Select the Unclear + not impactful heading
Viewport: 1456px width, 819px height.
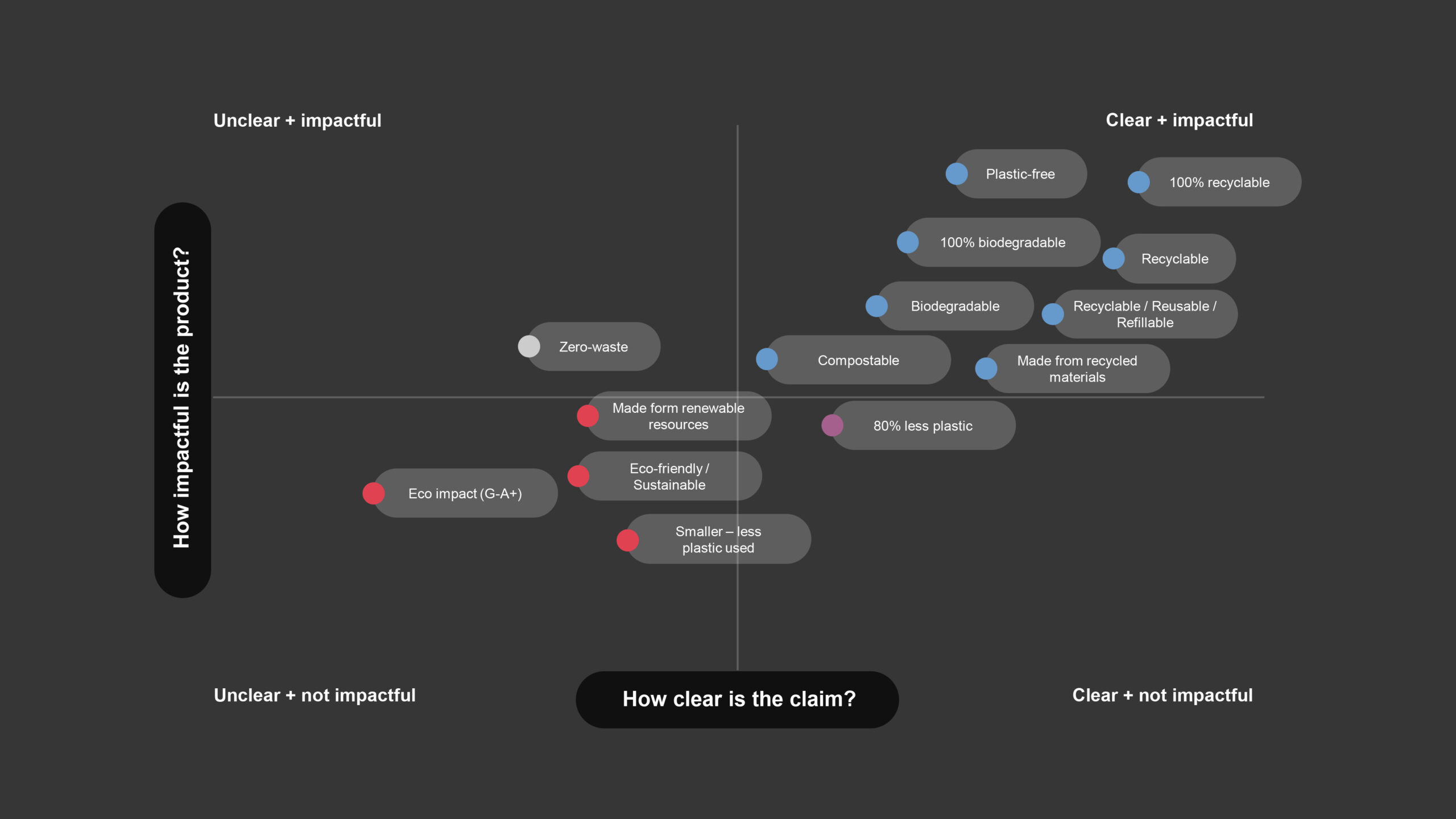click(315, 695)
